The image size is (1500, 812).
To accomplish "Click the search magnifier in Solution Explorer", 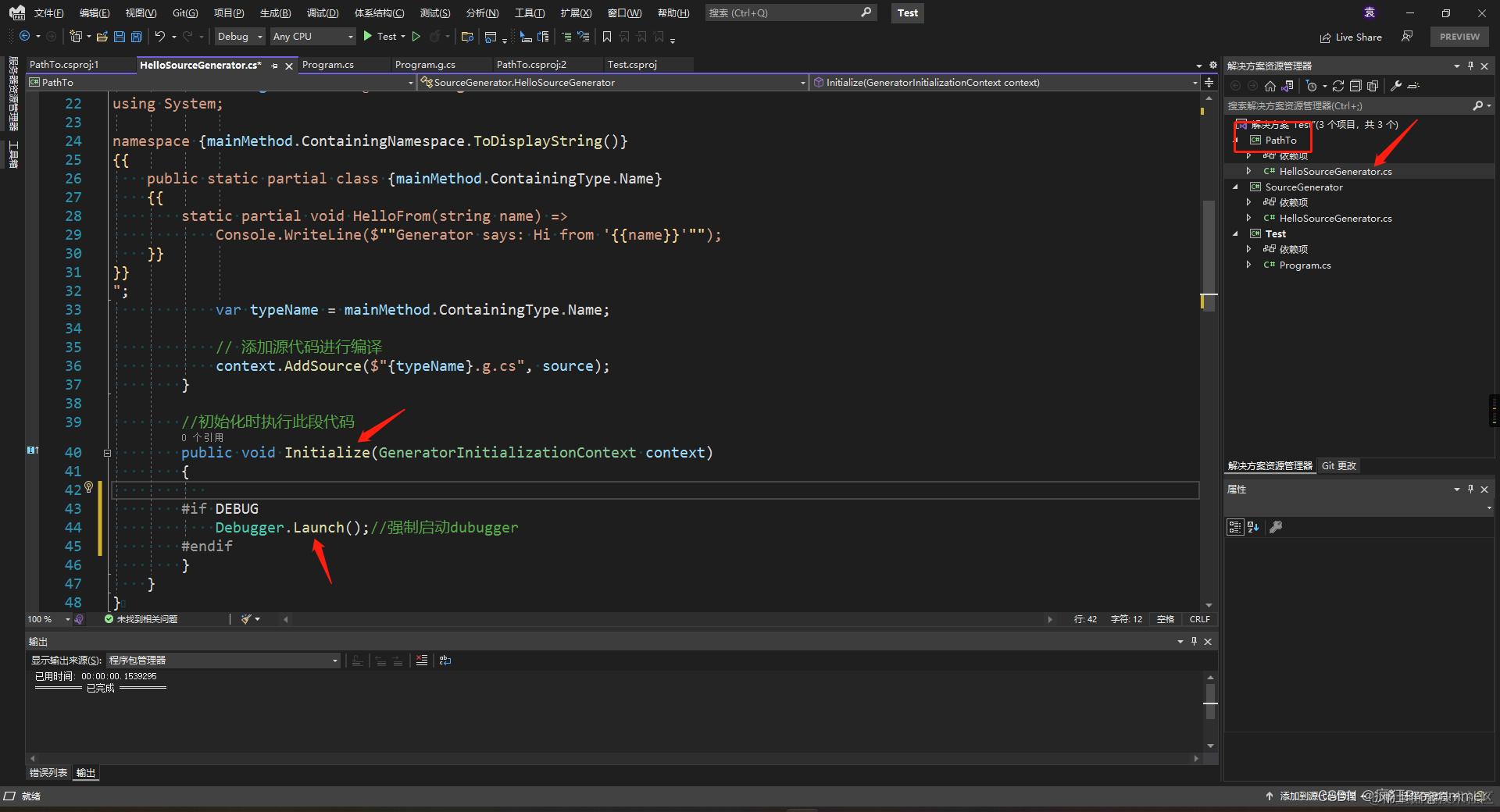I will point(1477,105).
